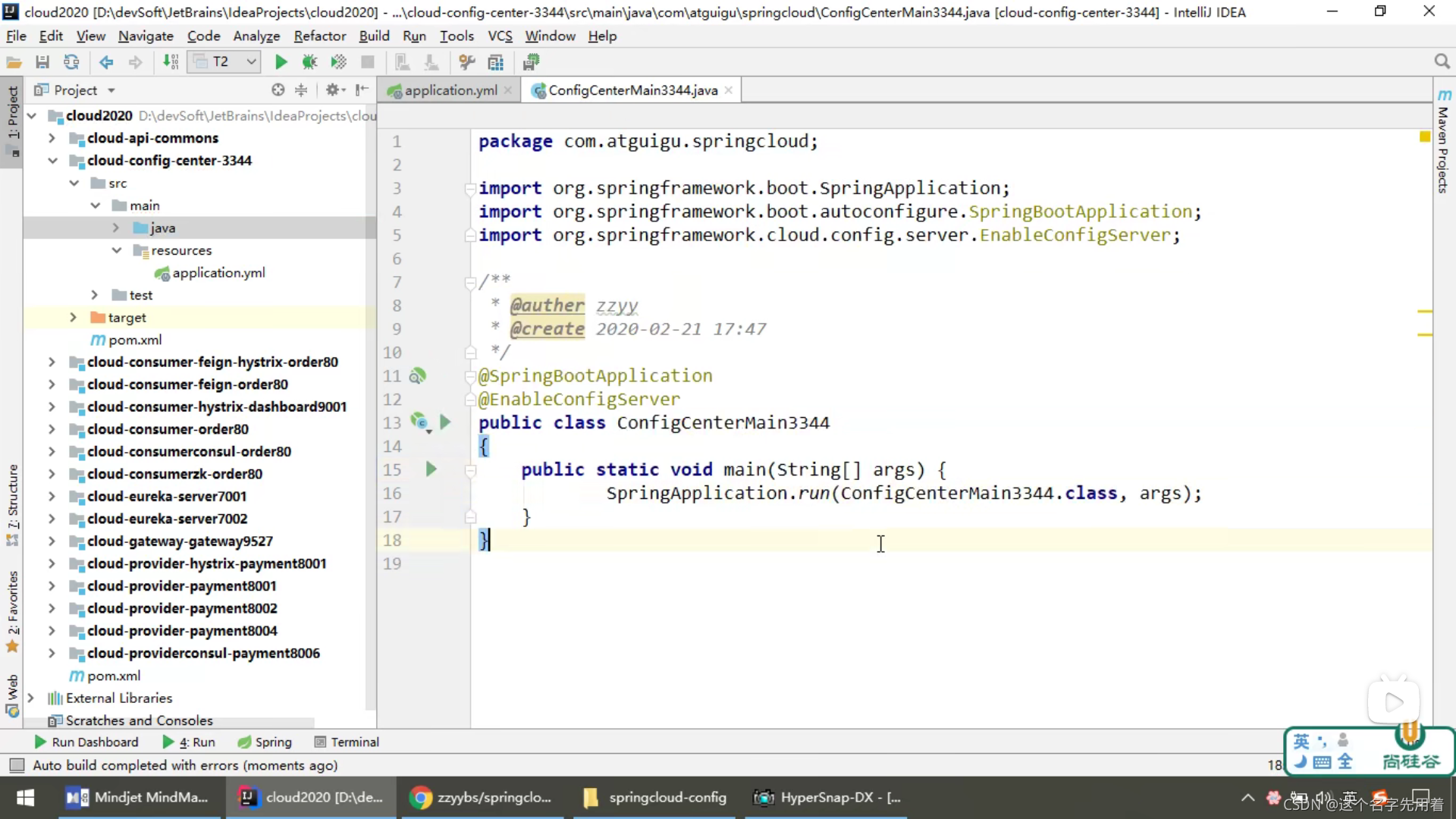
Task: Expand the cloud-api-commons module
Action: (x=52, y=138)
